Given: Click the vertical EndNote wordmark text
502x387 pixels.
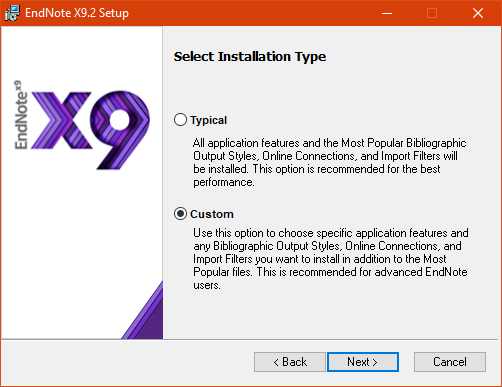Looking at the screenshot, I should click(21, 115).
